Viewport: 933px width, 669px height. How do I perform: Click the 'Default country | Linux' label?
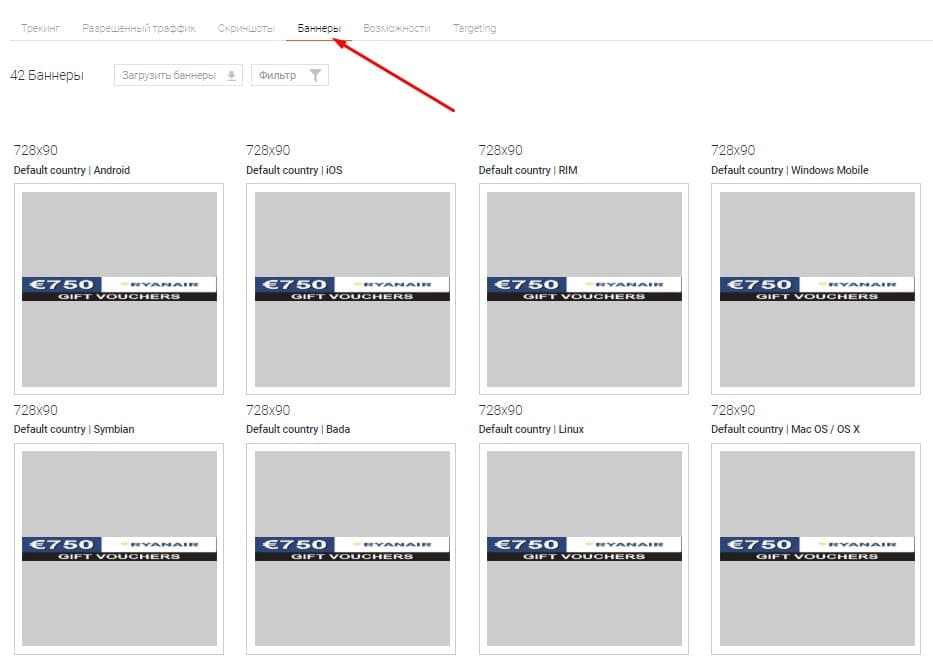[531, 429]
